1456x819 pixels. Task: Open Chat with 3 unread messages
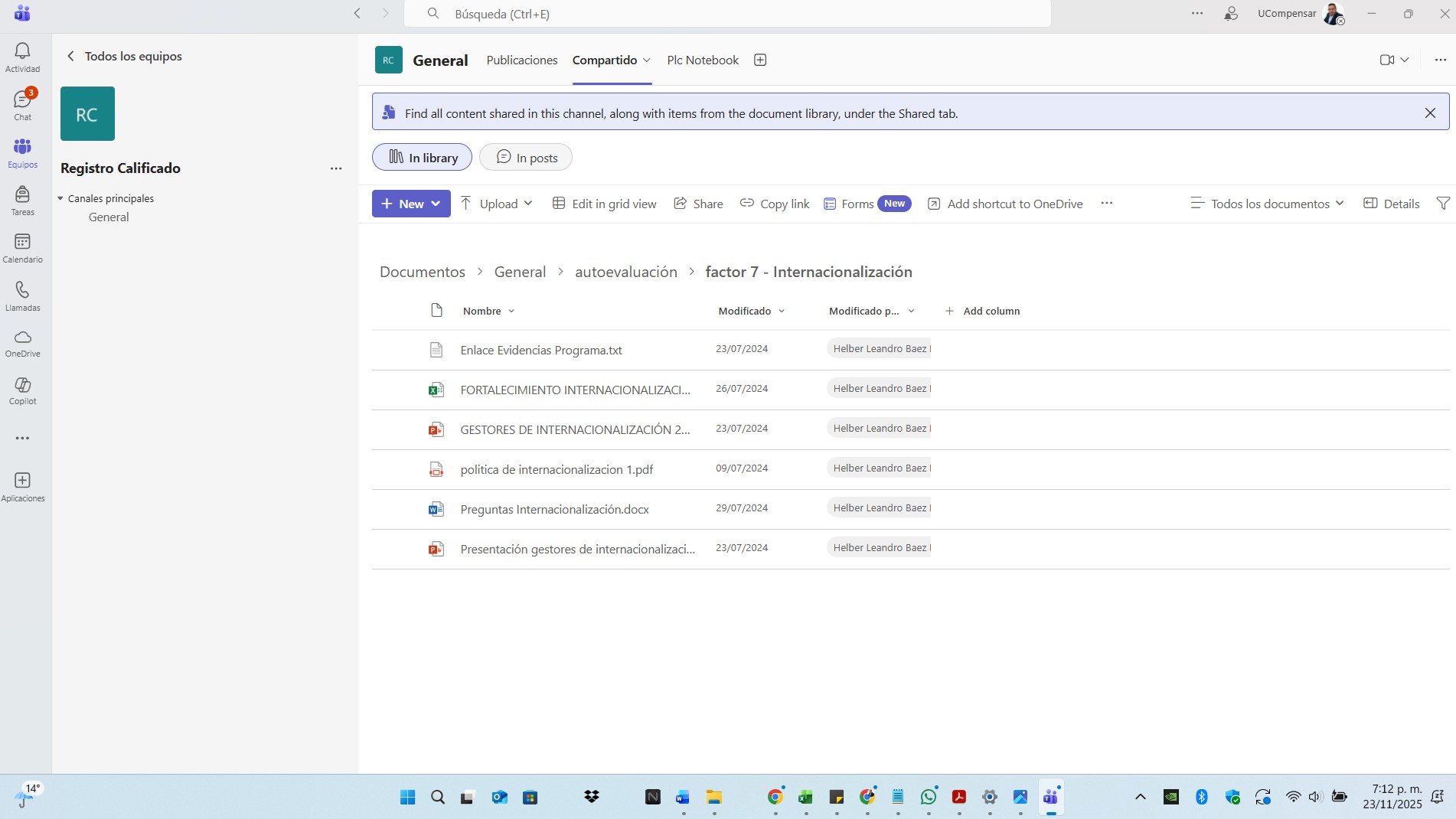22,105
